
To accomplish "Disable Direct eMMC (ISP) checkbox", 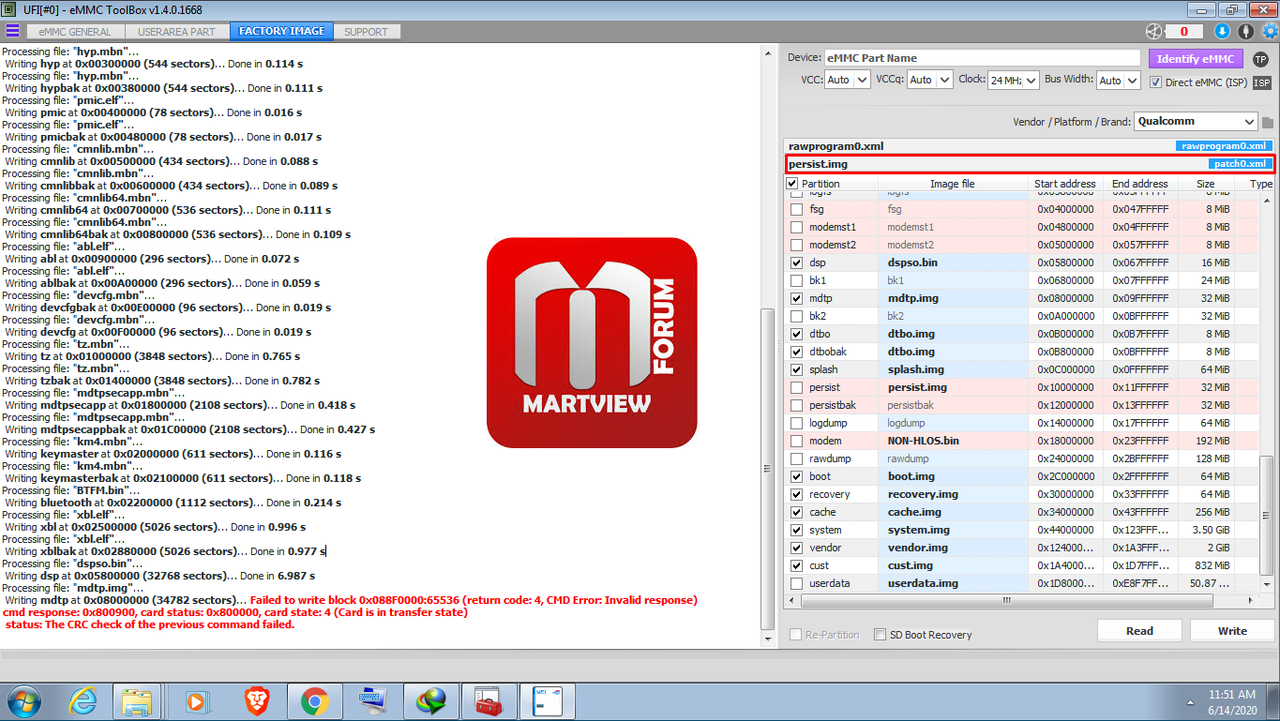I will pyautogui.click(x=1156, y=82).
